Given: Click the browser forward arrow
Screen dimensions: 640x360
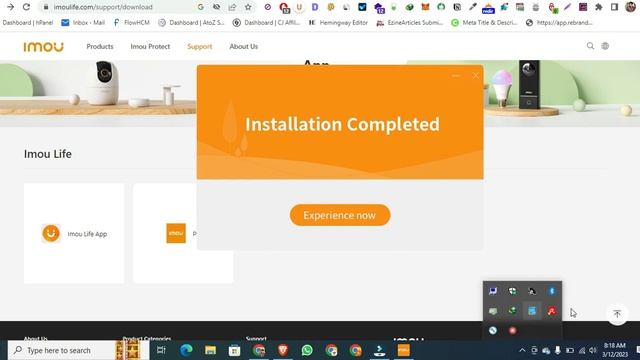Looking at the screenshot, I should point(11,7).
